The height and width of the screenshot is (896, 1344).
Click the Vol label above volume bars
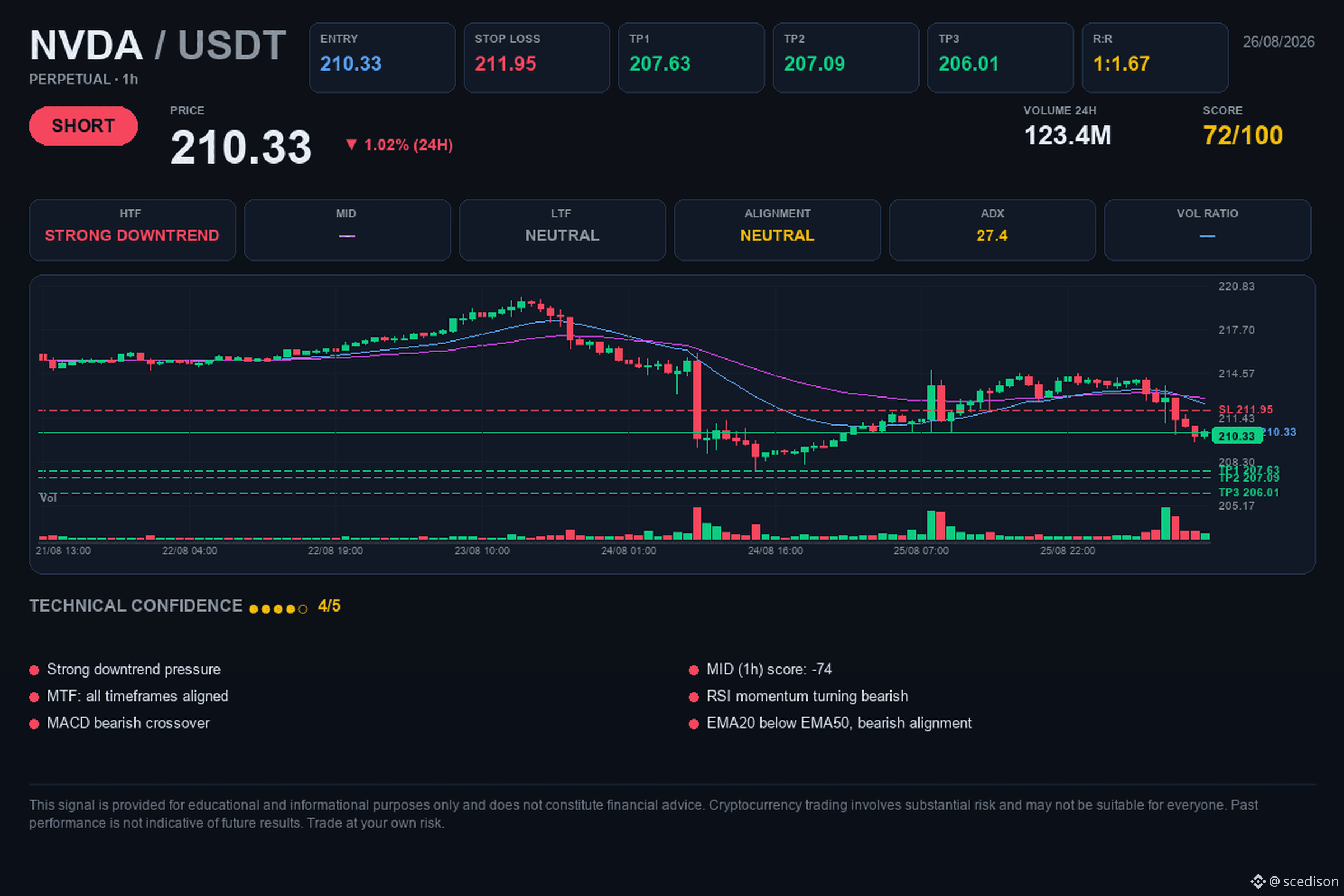pos(49,498)
